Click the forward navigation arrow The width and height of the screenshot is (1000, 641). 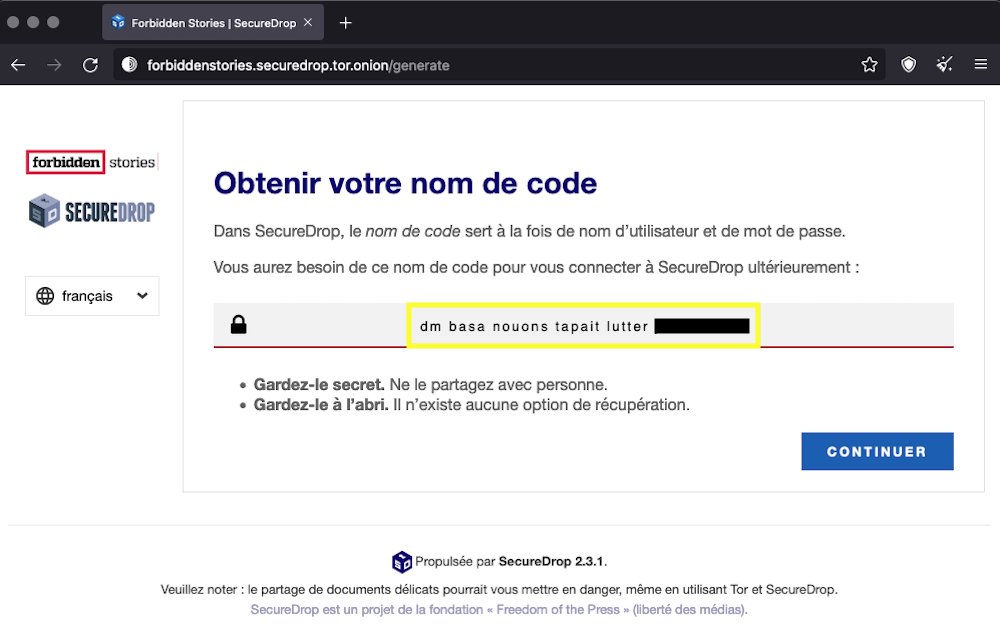click(x=54, y=65)
